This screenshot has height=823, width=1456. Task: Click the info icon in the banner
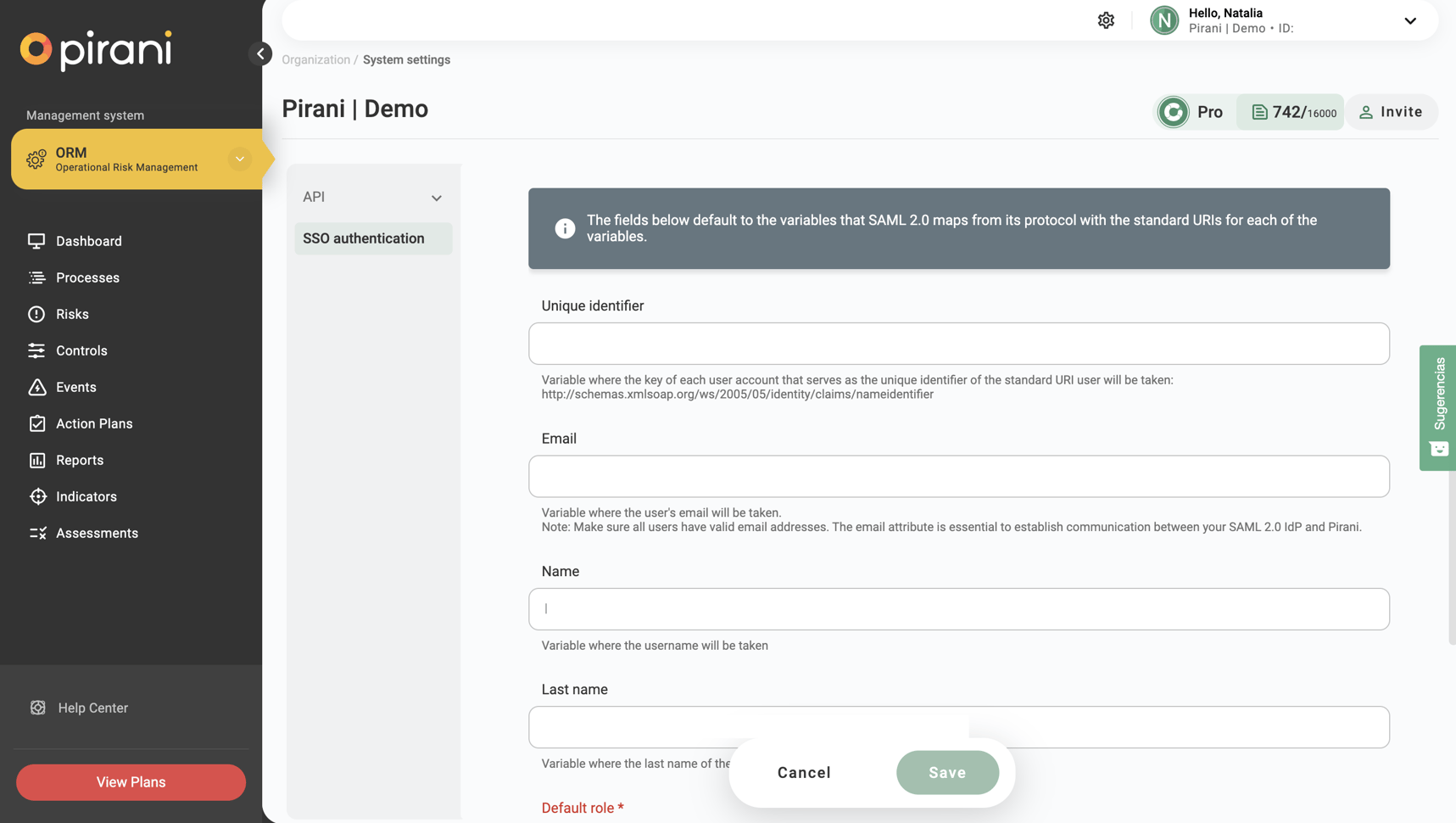point(565,228)
